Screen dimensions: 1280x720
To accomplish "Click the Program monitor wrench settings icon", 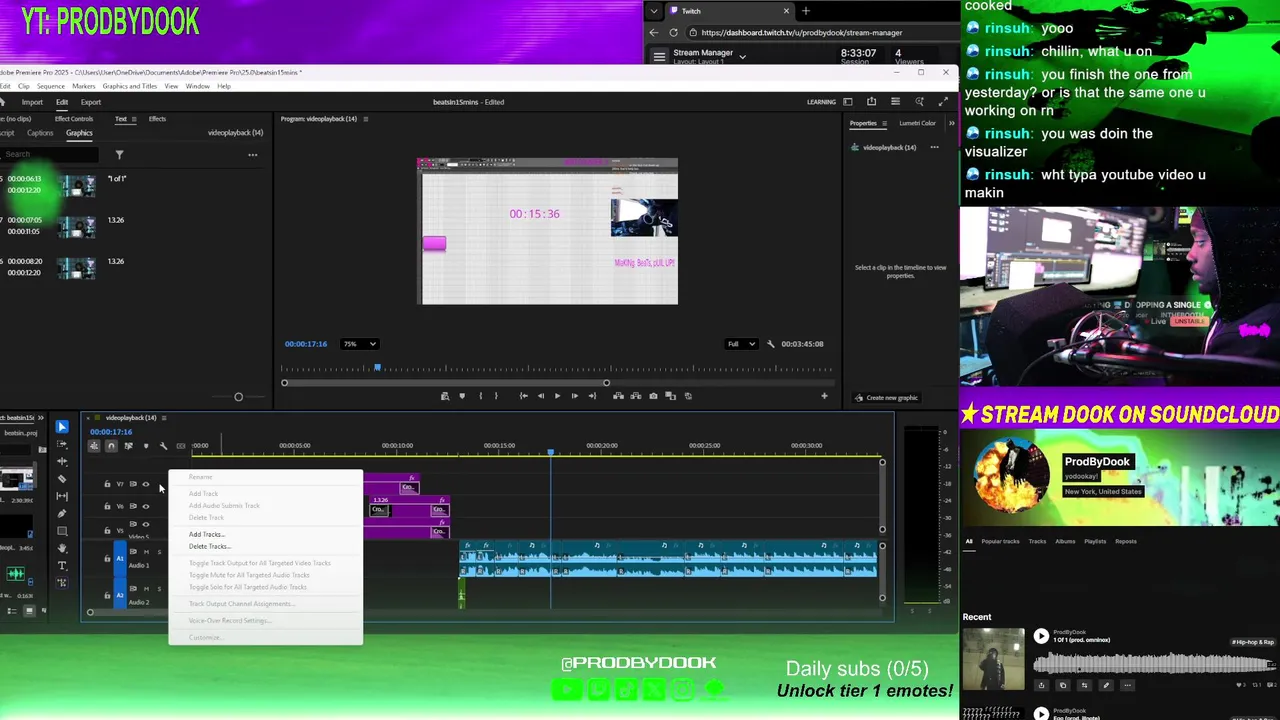I will 770,344.
